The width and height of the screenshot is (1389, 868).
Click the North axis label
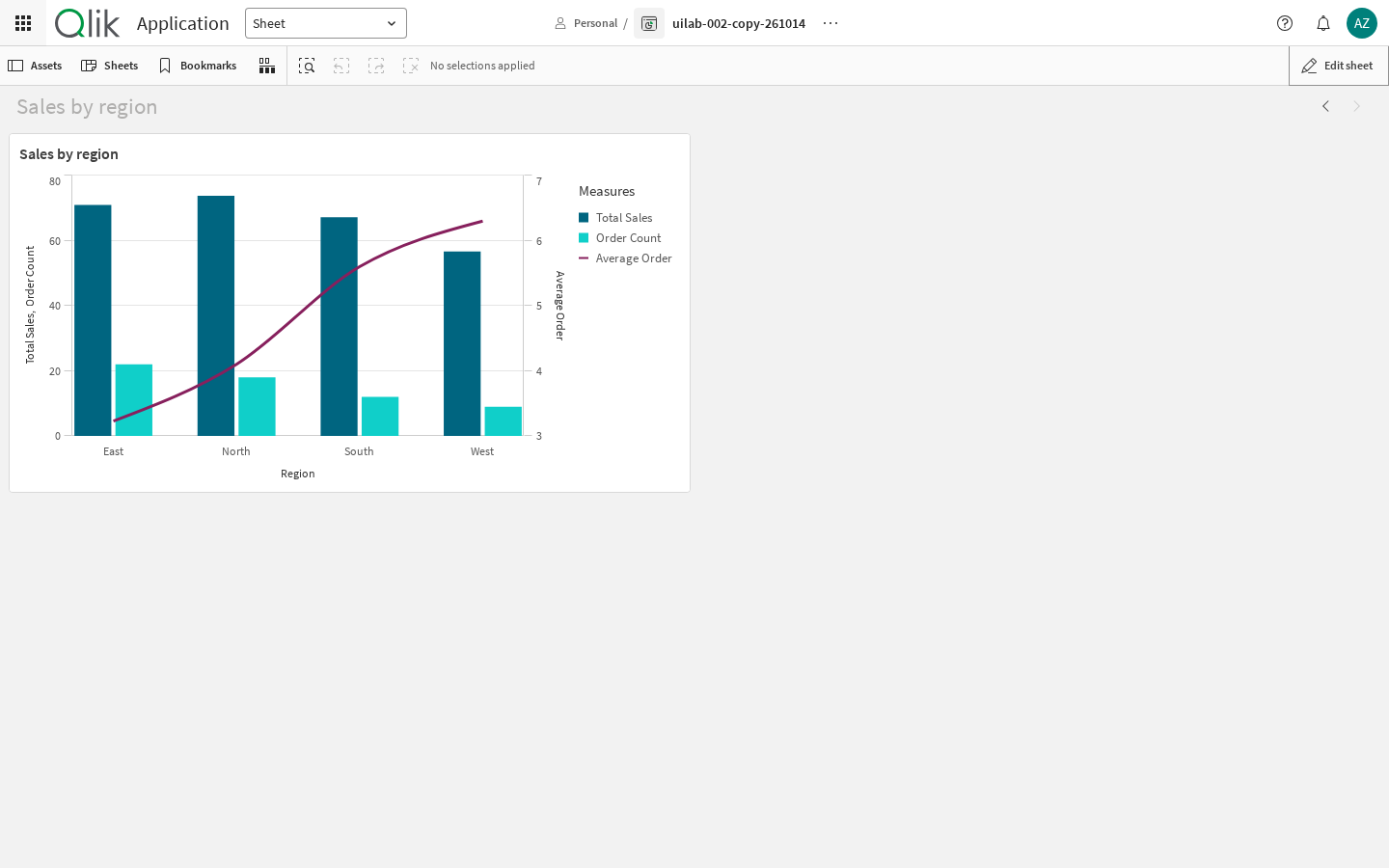[236, 451]
